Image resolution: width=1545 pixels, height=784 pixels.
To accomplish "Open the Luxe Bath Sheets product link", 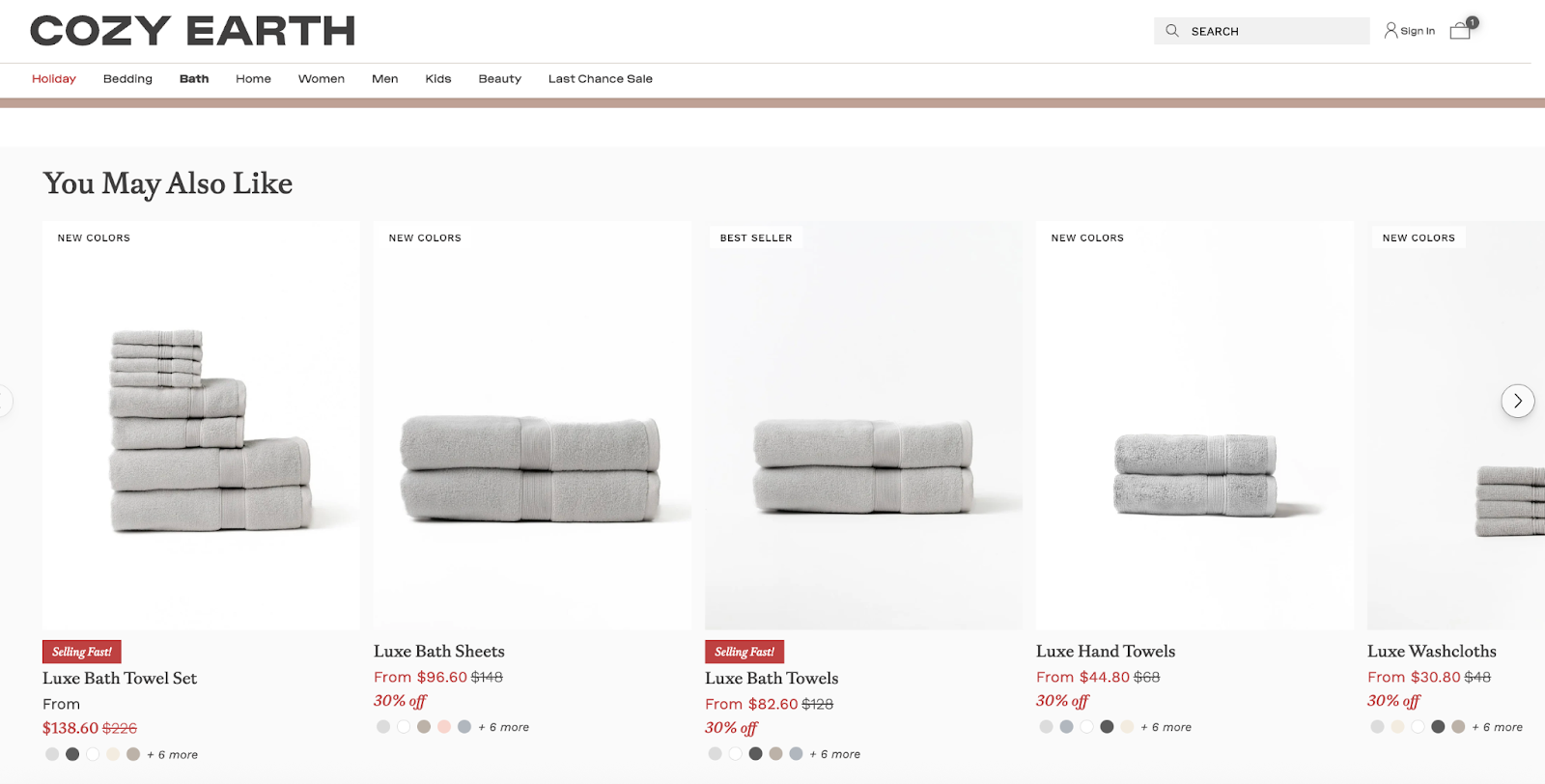I will point(439,652).
